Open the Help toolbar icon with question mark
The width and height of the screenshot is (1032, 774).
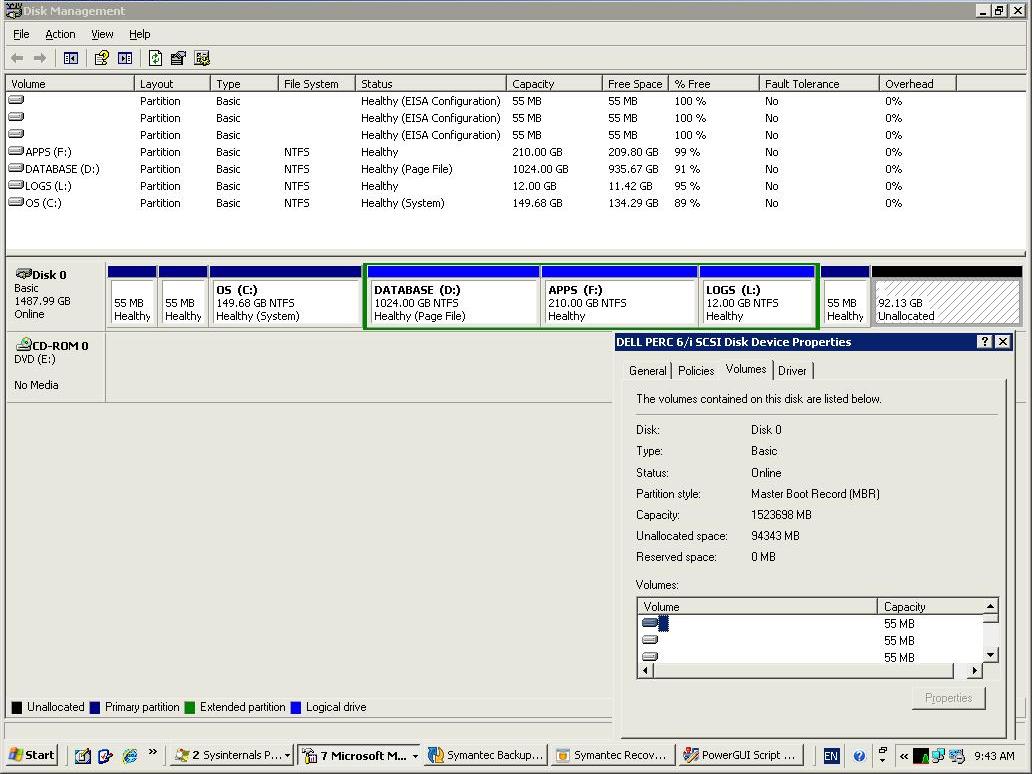click(100, 57)
